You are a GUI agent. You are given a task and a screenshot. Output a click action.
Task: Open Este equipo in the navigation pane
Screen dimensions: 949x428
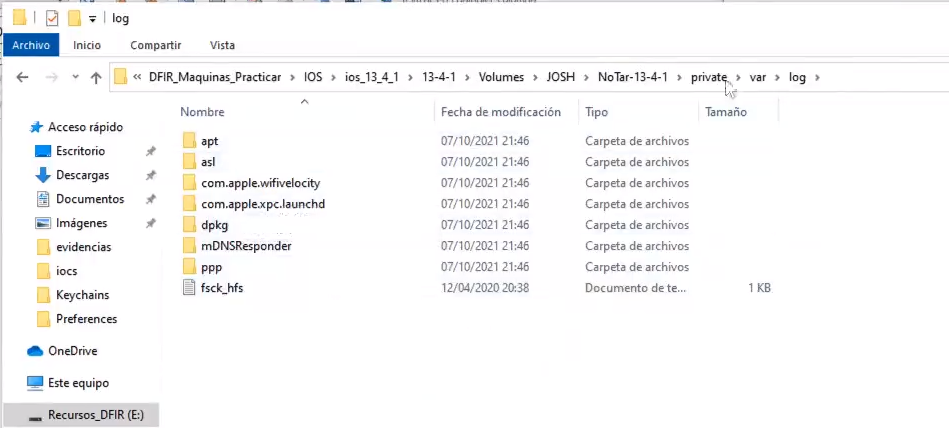click(x=79, y=383)
